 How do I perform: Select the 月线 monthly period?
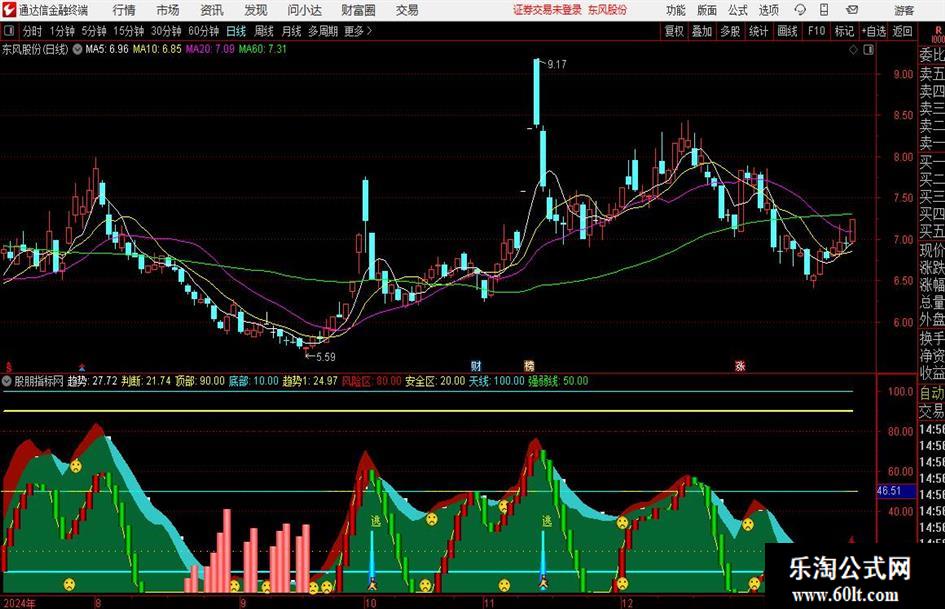click(292, 31)
